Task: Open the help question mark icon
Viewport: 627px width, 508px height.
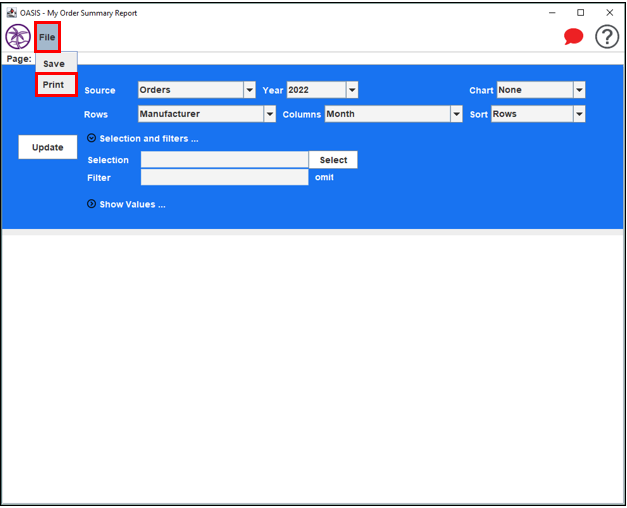Action: [x=607, y=37]
